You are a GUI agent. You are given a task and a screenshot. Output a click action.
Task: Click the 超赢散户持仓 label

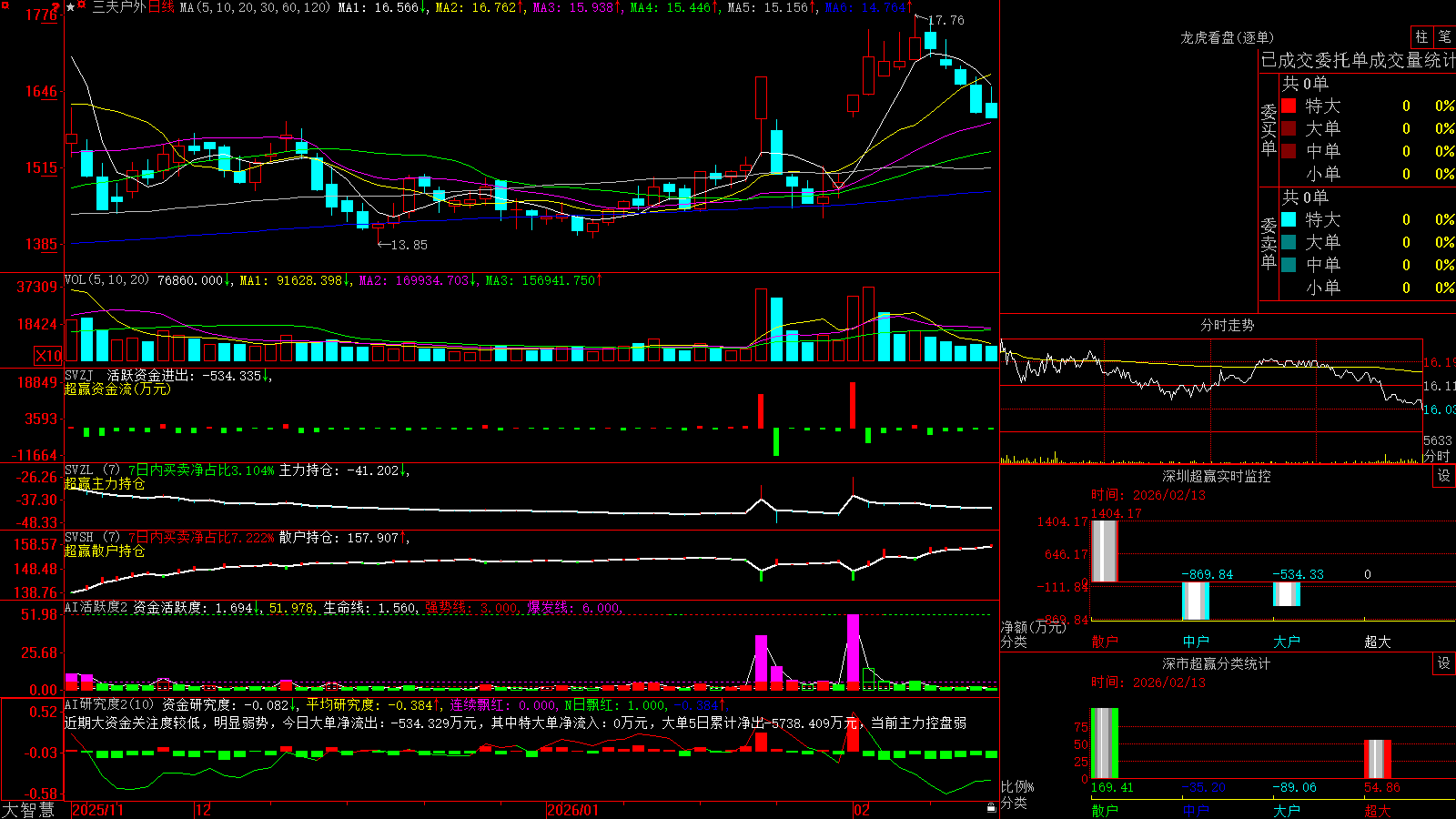point(105,551)
